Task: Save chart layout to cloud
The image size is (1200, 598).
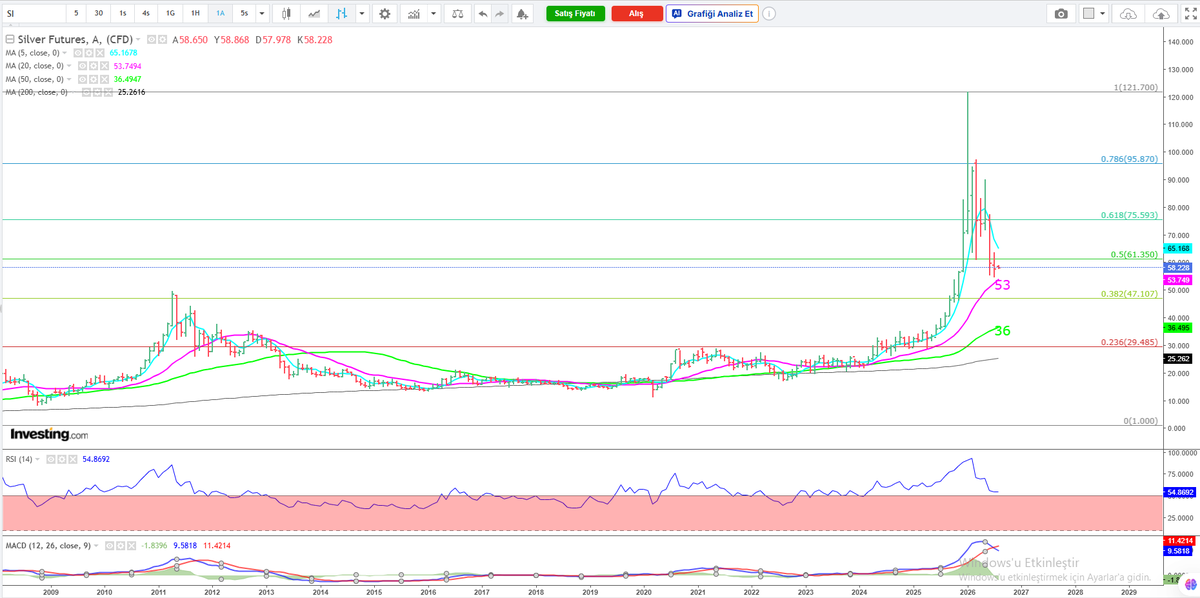Action: pyautogui.click(x=1161, y=14)
